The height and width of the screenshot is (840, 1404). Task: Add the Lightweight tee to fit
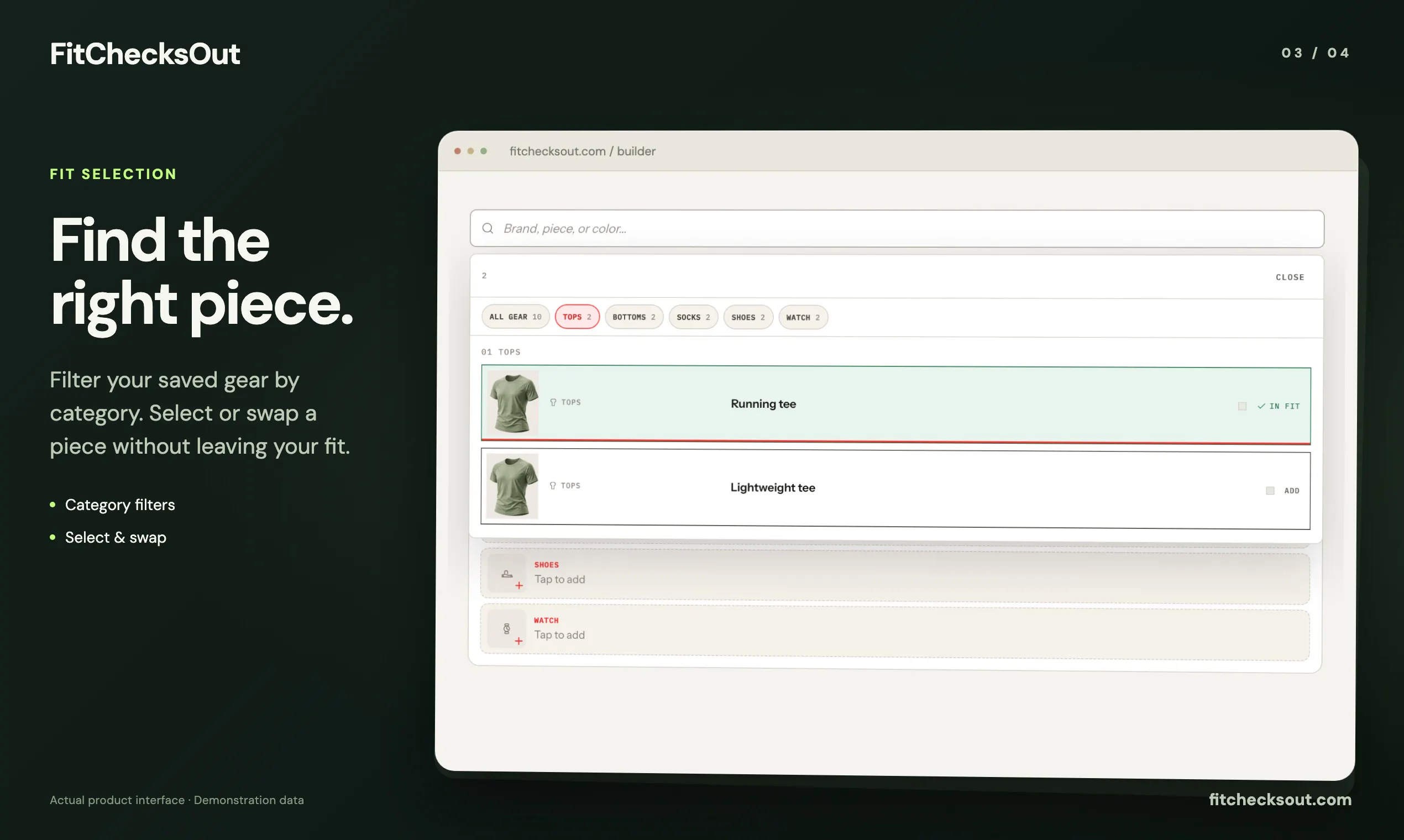pyautogui.click(x=1291, y=491)
